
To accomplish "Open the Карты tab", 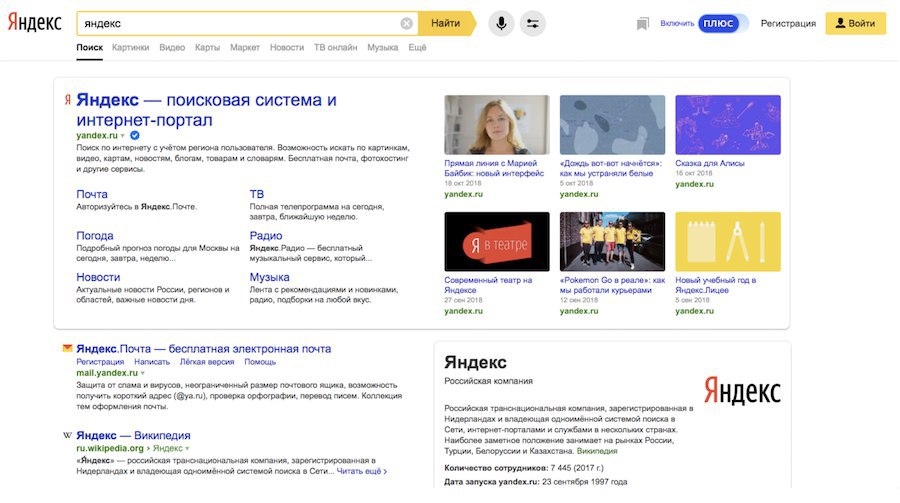I will tap(207, 48).
